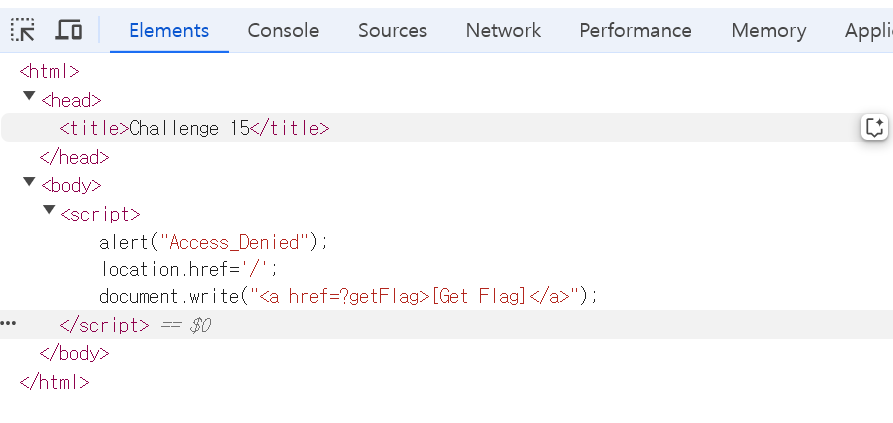Screen dimensions: 893x423
Task: Open the Memory tab
Action: 769,30
